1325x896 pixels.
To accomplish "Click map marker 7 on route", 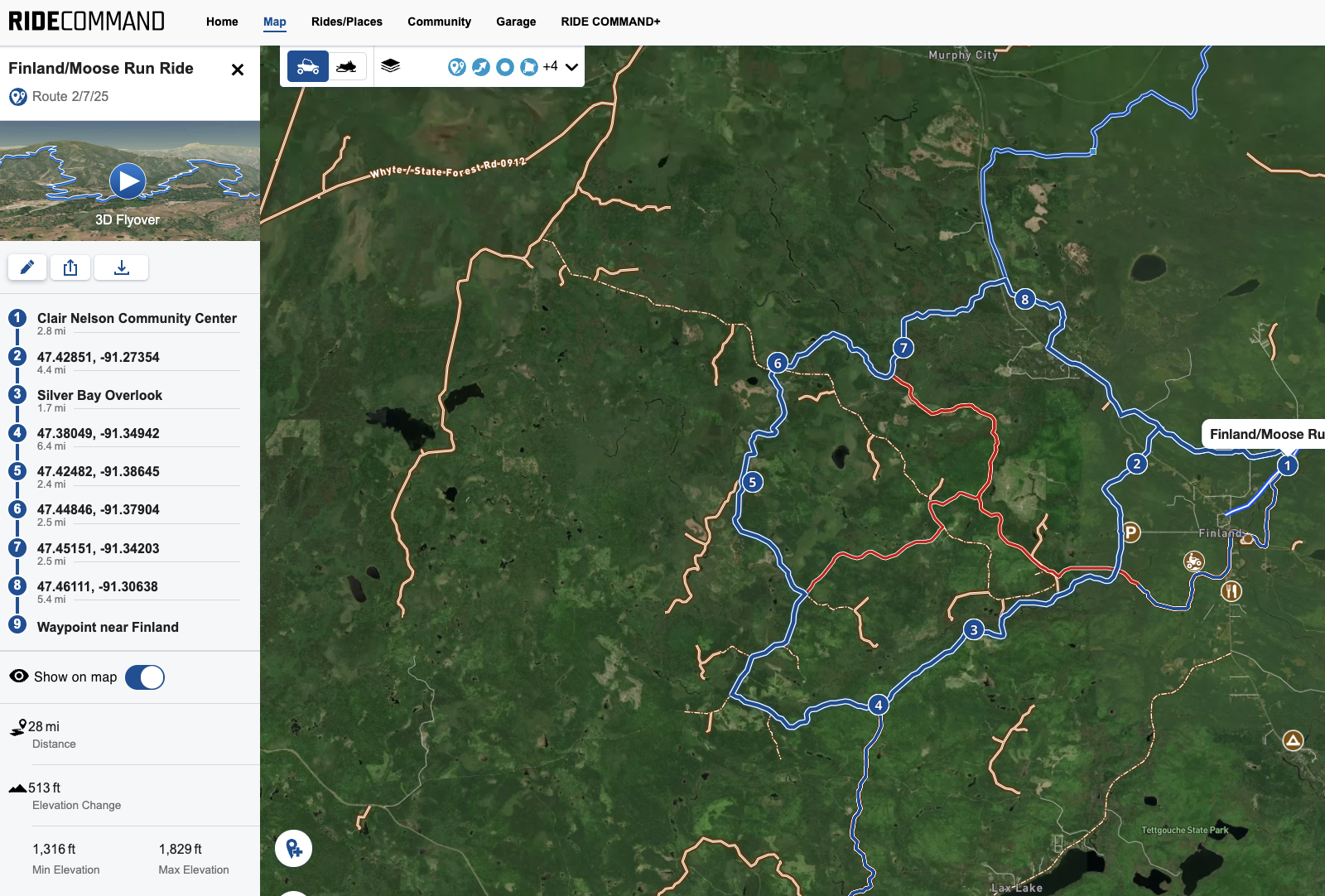I will 903,348.
